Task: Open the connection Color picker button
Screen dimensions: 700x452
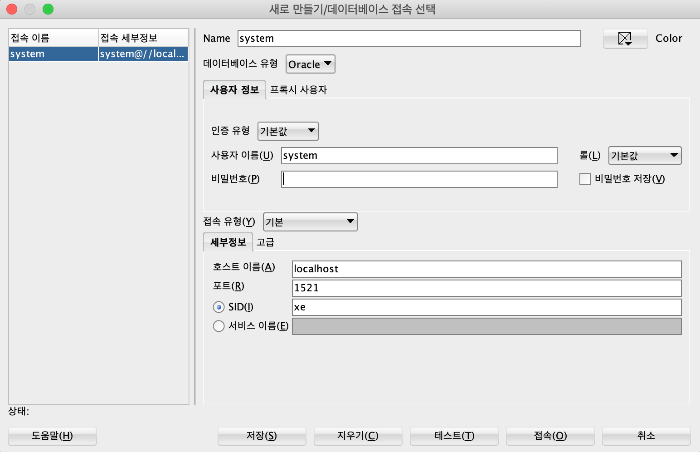Action: point(625,39)
